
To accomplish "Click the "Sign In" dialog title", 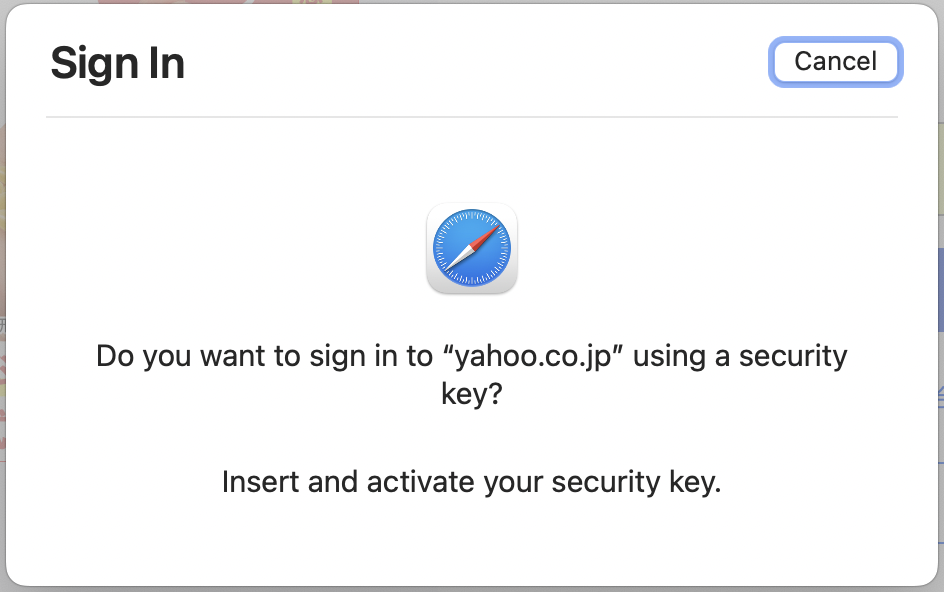I will point(118,64).
